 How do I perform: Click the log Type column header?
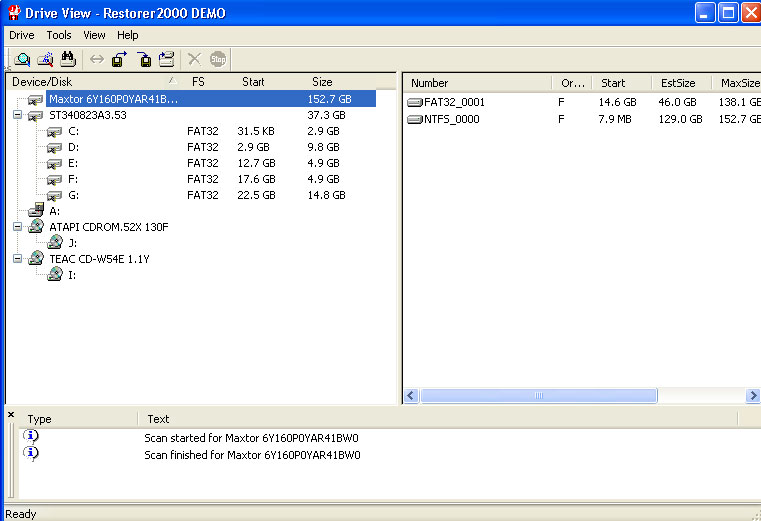coord(78,419)
